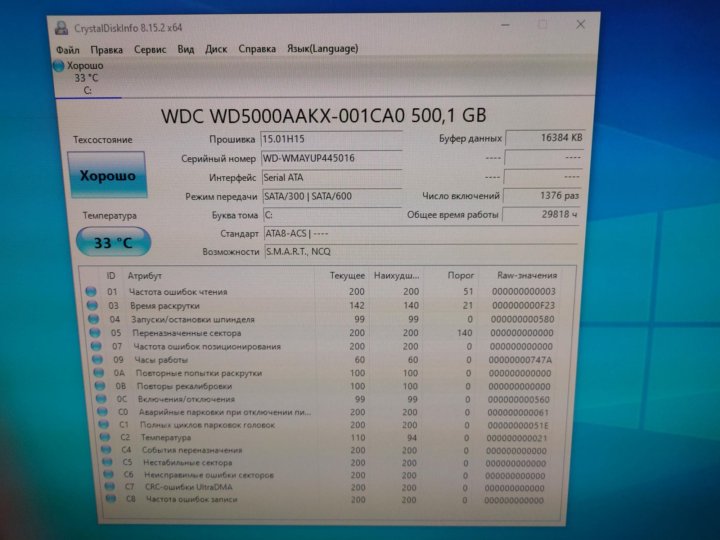This screenshot has width=720, height=540.
Task: Click the transfer mode field SATA/300 | SATA/600
Action: pyautogui.click(x=332, y=197)
